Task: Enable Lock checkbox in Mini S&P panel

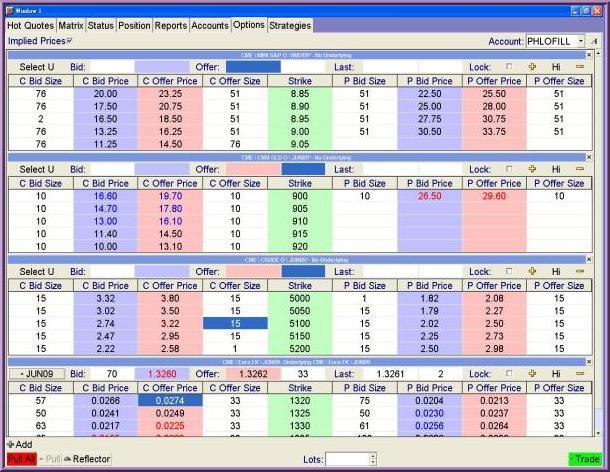Action: click(509, 67)
